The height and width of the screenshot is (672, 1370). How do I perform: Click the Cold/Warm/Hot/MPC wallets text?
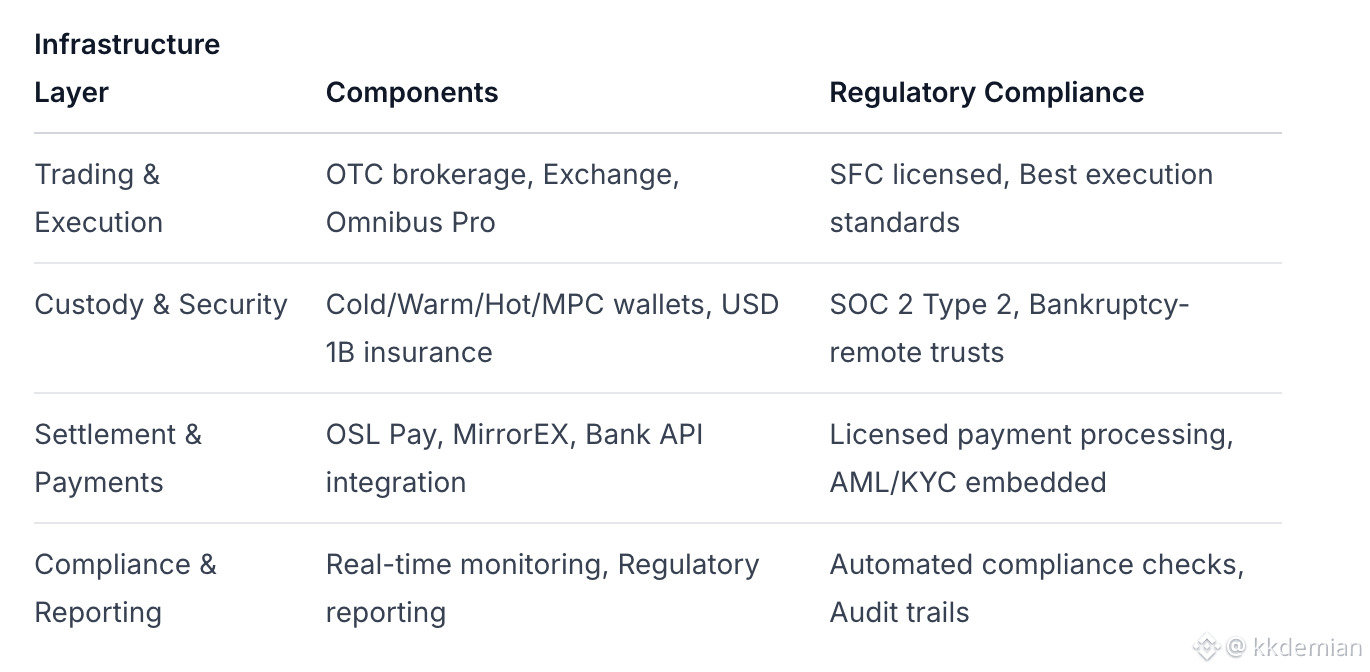[x=516, y=305]
